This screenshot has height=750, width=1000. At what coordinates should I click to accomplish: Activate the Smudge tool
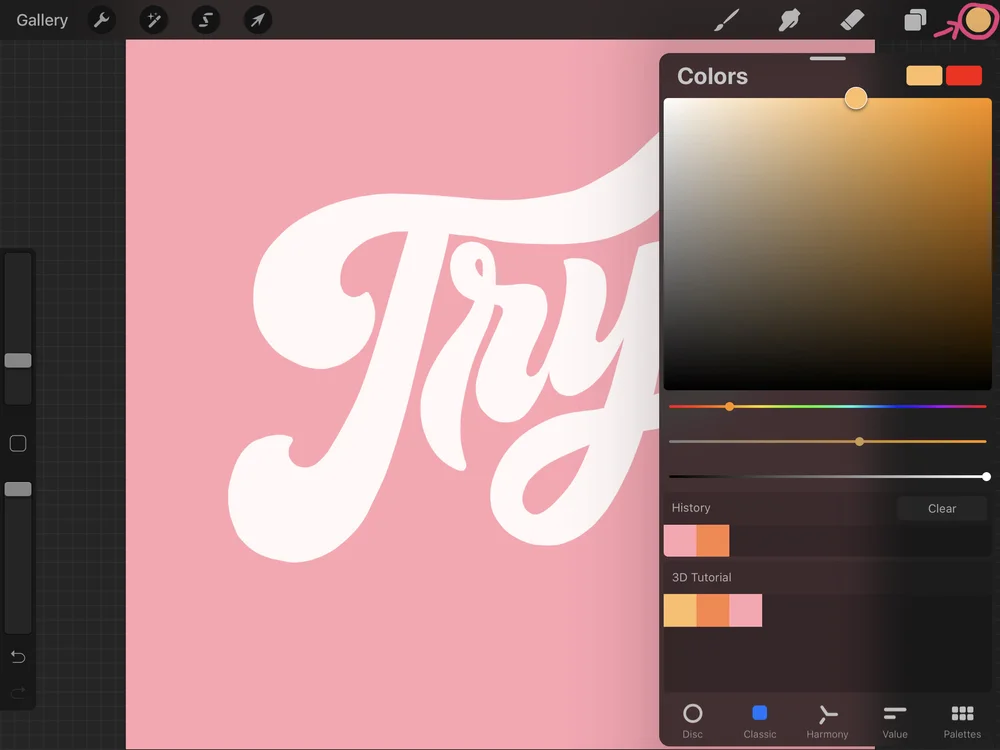pos(789,20)
